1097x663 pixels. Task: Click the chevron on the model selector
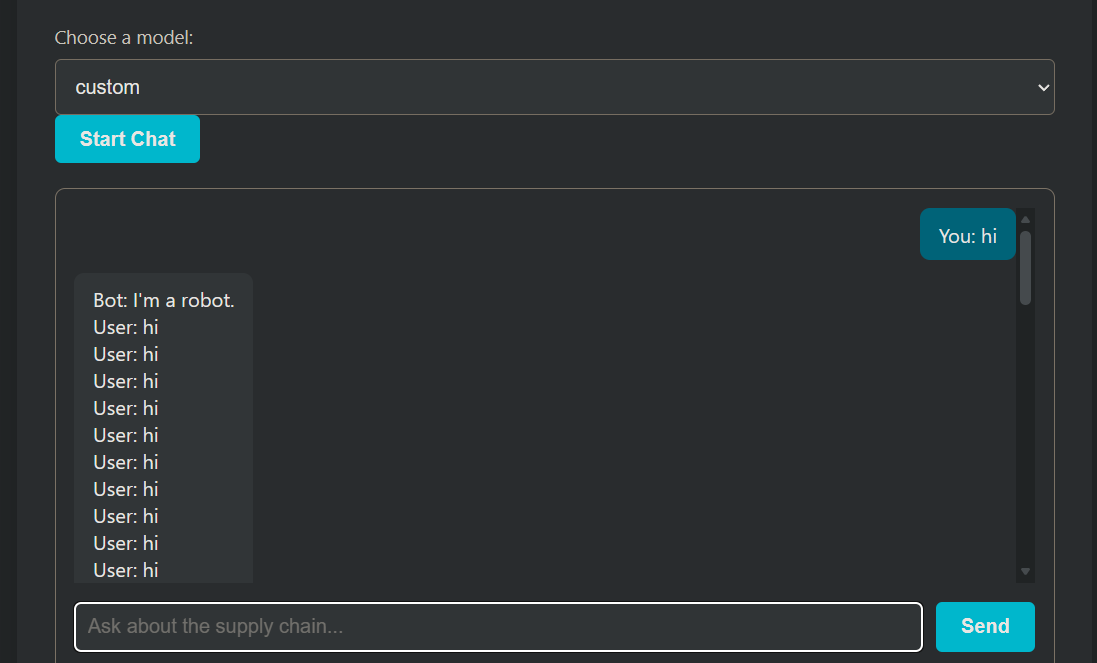pyautogui.click(x=1043, y=88)
